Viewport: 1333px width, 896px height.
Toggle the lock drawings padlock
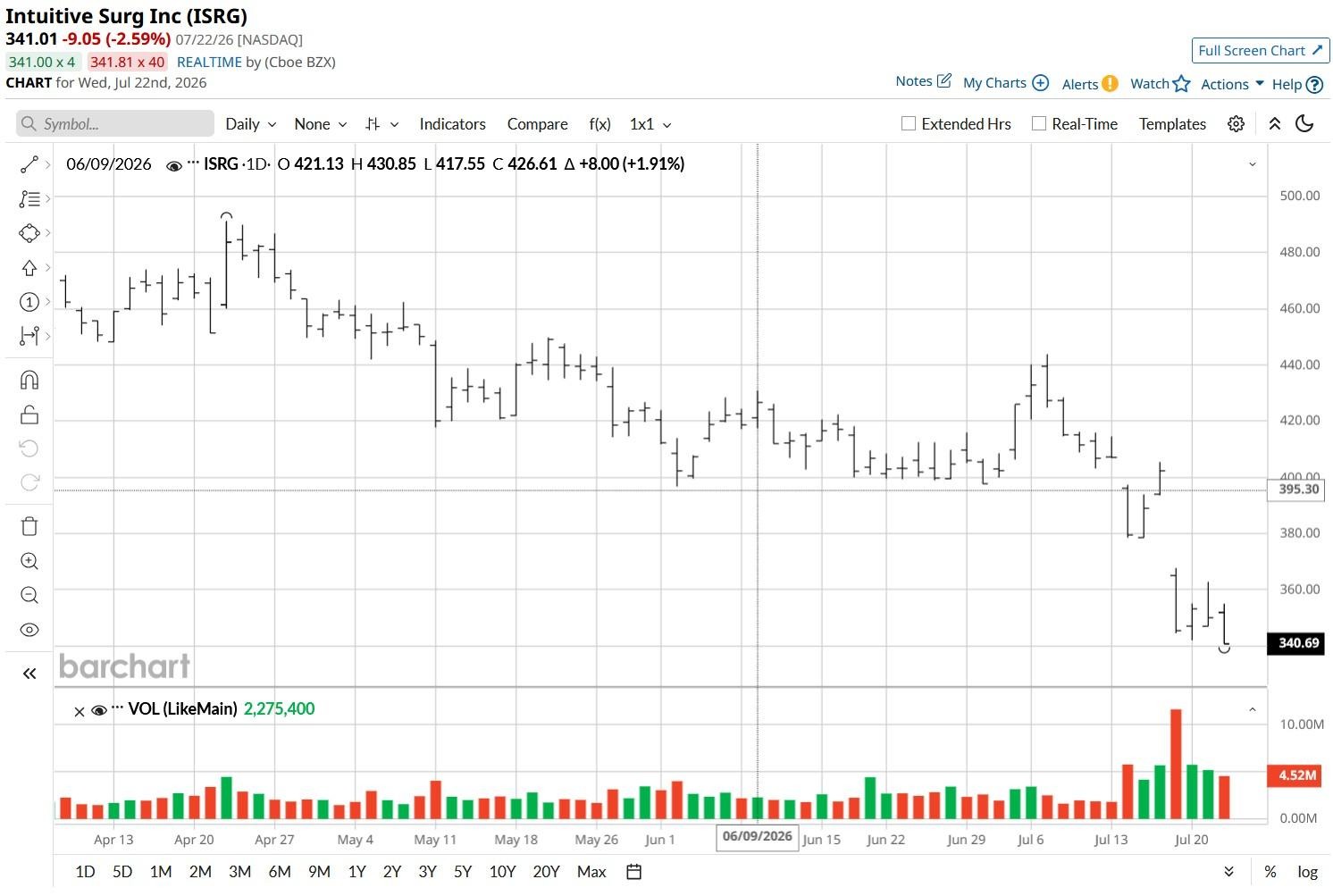click(x=29, y=415)
